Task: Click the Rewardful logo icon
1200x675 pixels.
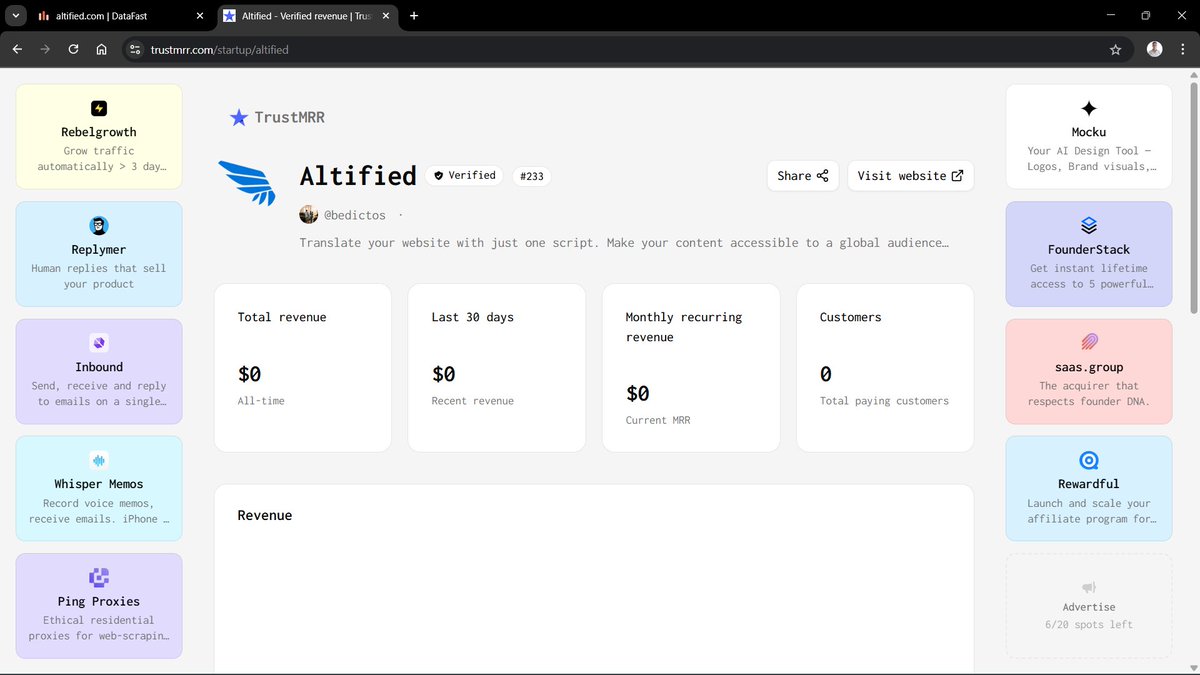Action: [x=1089, y=461]
